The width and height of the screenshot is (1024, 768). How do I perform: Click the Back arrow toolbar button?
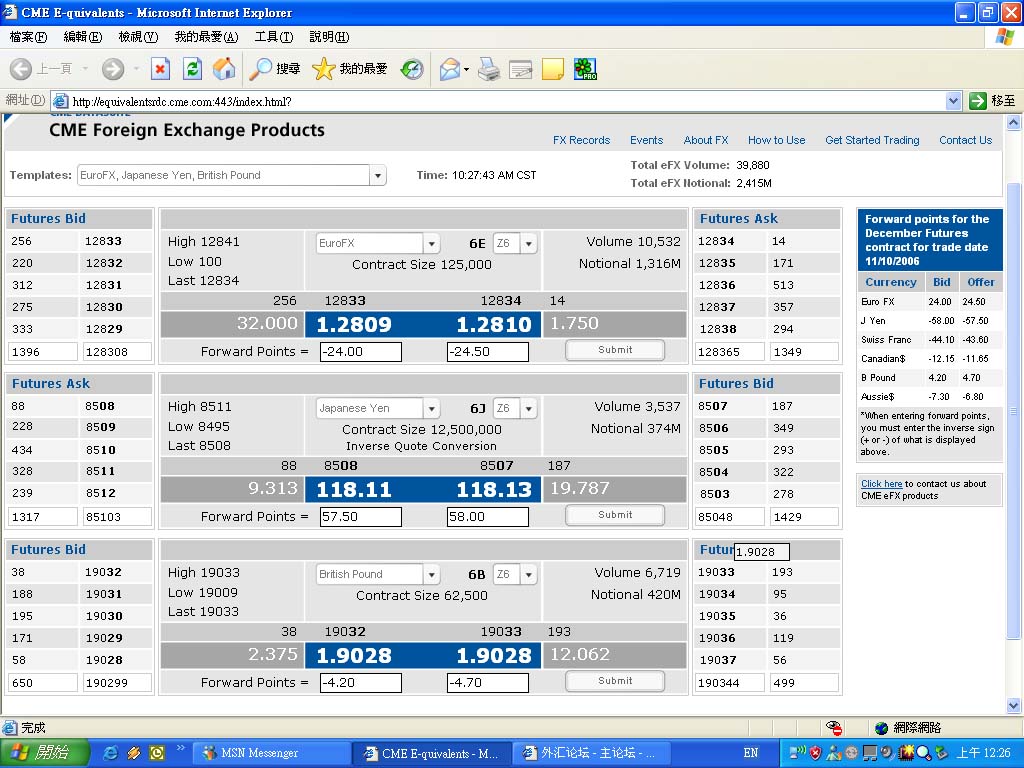click(20, 69)
